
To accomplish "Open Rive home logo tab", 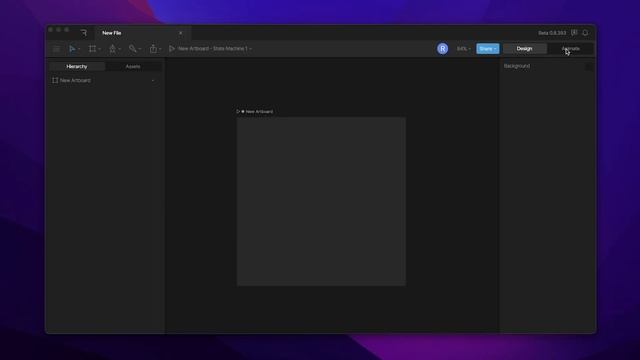I will (x=84, y=33).
